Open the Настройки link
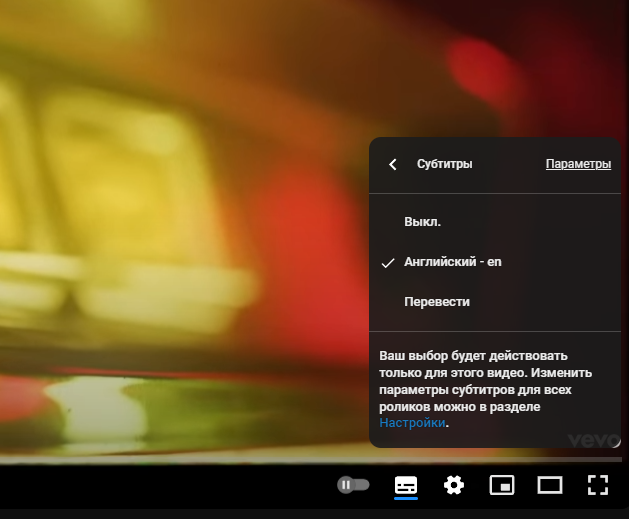The width and height of the screenshot is (629, 519). (412, 423)
